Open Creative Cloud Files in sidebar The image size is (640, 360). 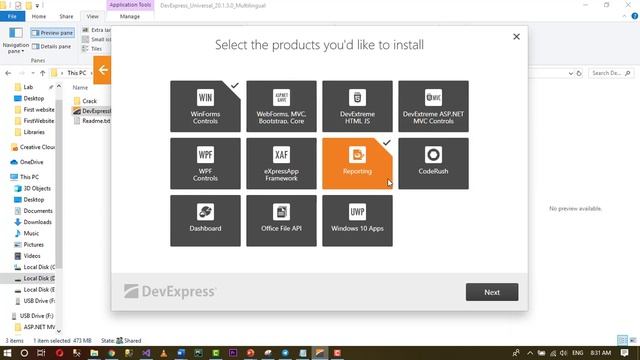point(37,147)
